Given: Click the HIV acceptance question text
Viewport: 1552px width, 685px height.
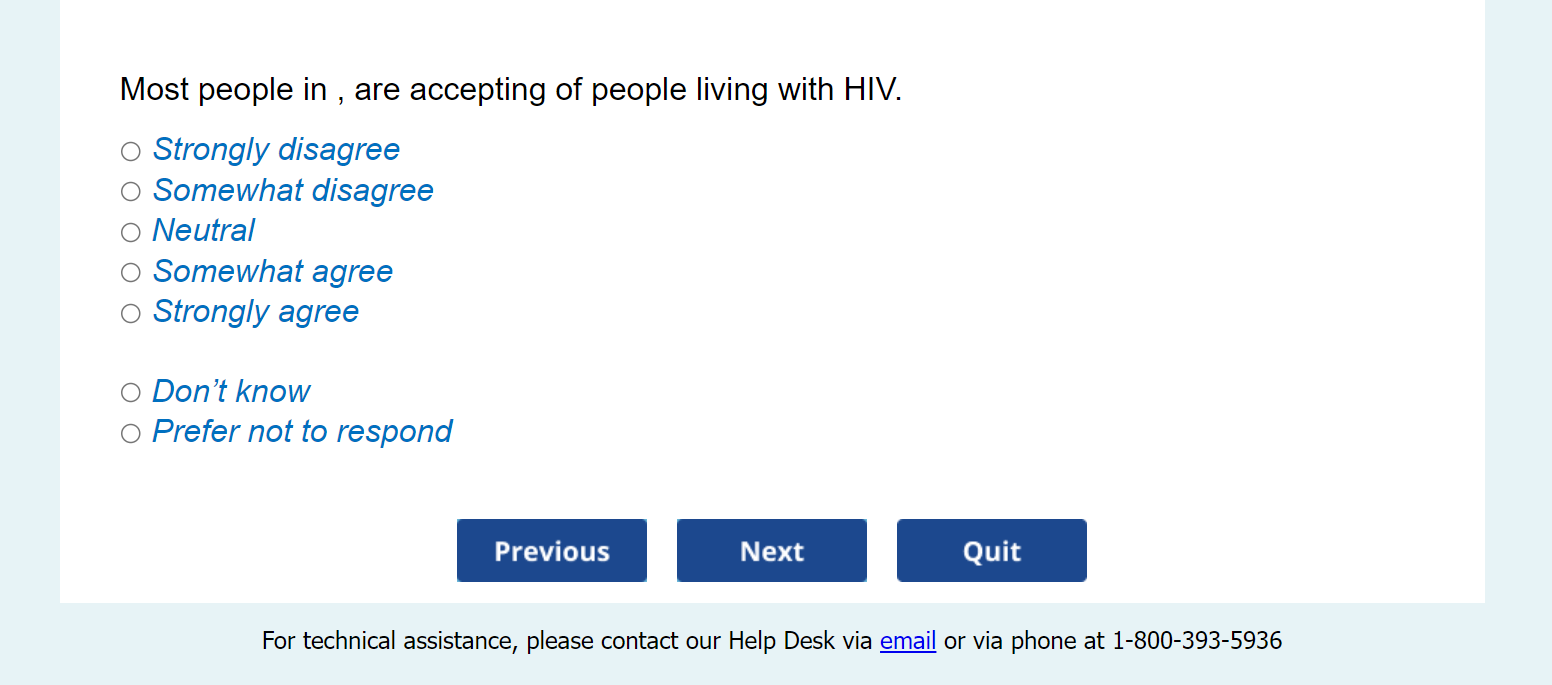Looking at the screenshot, I should coord(510,90).
